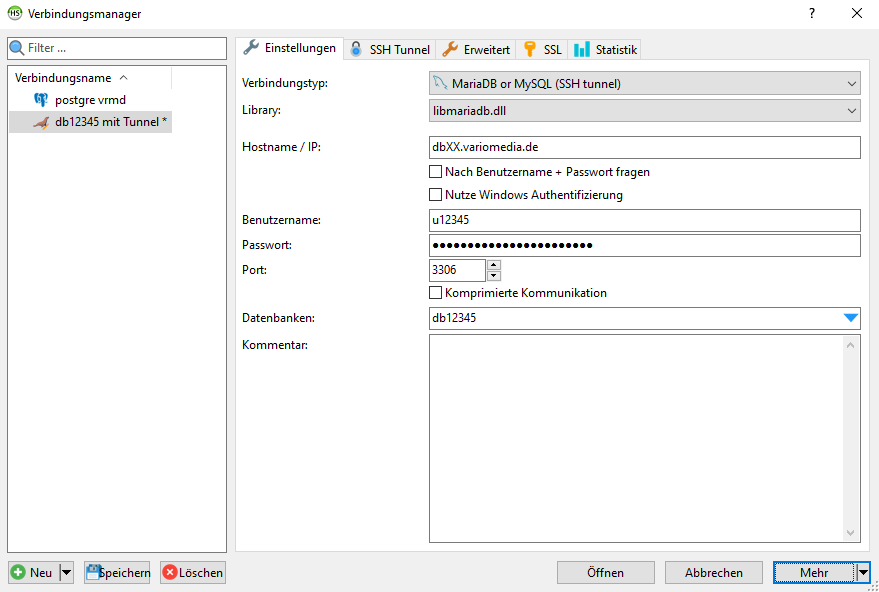The height and width of the screenshot is (592, 879).
Task: Enable Komprimierte Kommunikation checkbox
Action: (x=435, y=293)
